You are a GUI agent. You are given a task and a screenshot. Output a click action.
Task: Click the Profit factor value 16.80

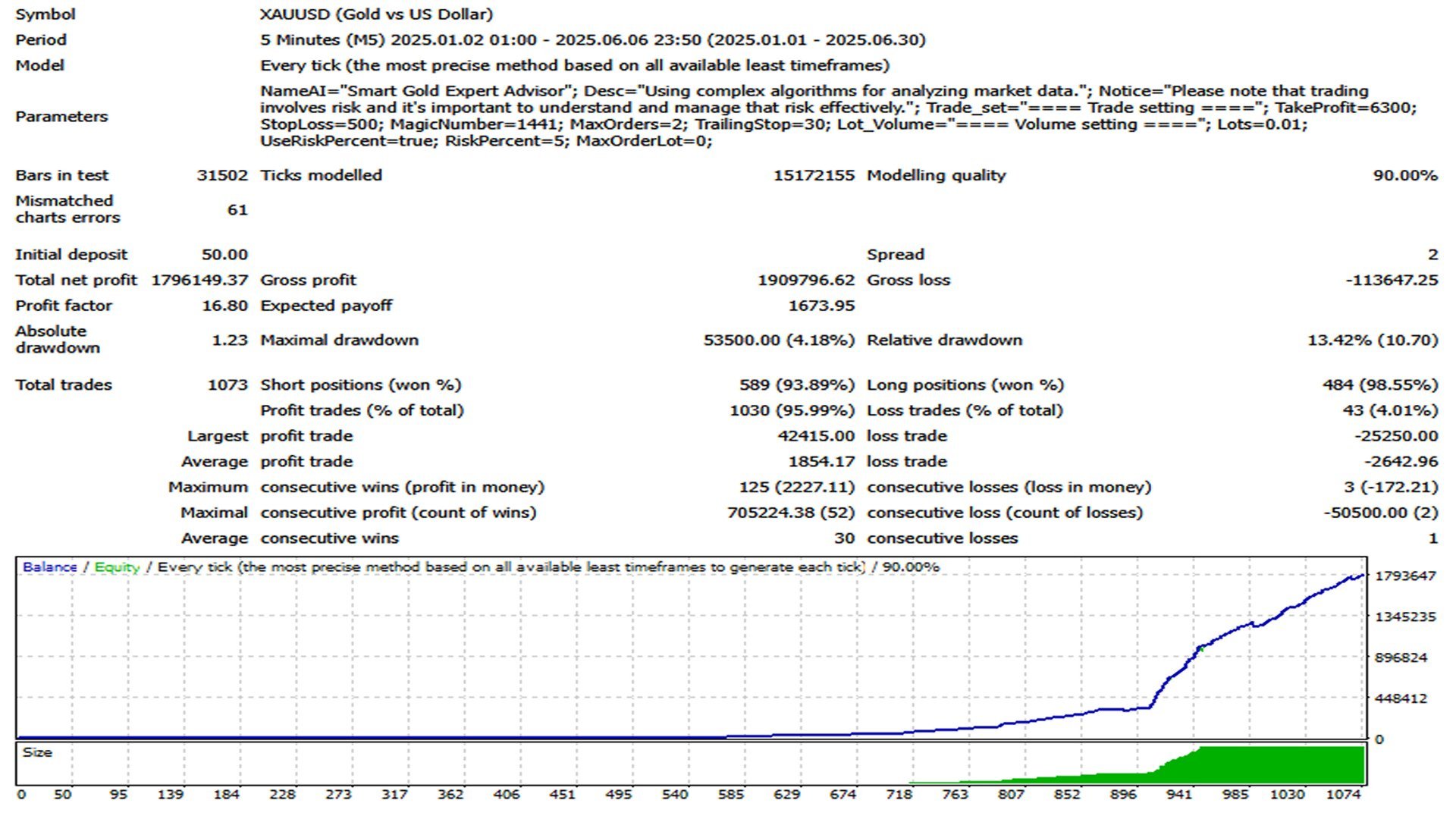point(224,306)
